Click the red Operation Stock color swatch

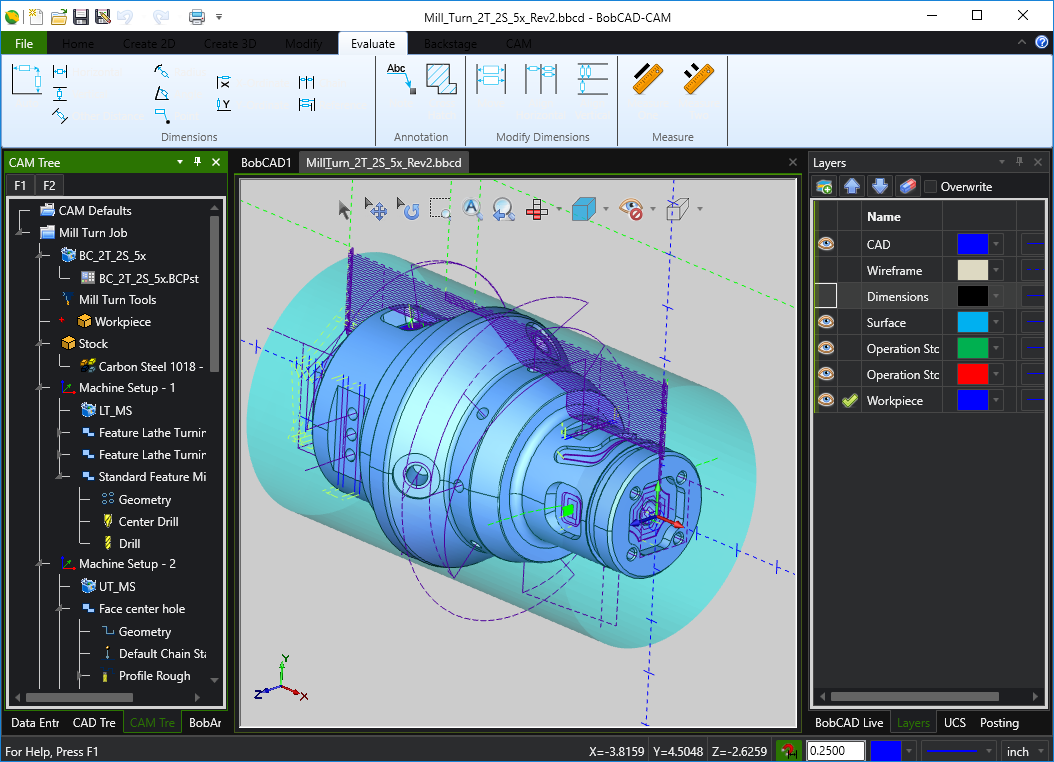(x=972, y=374)
